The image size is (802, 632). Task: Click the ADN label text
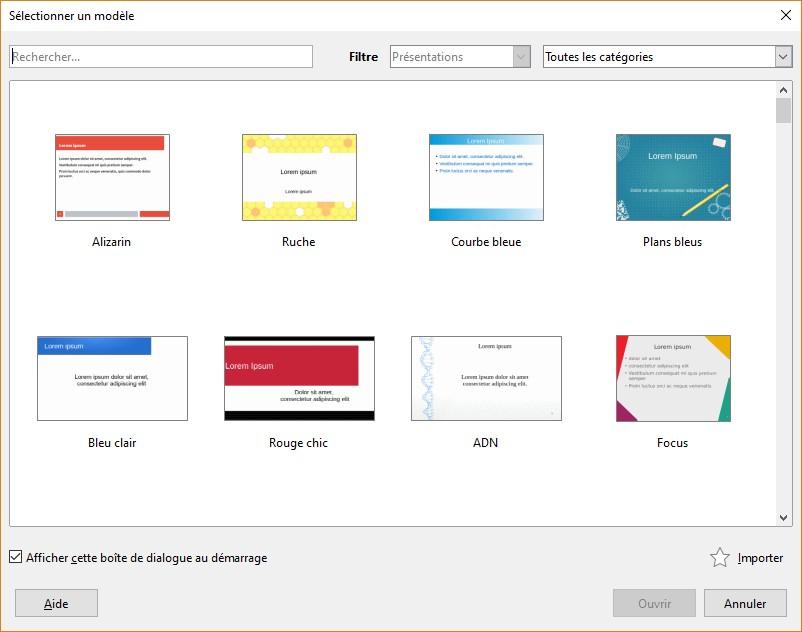coord(485,443)
